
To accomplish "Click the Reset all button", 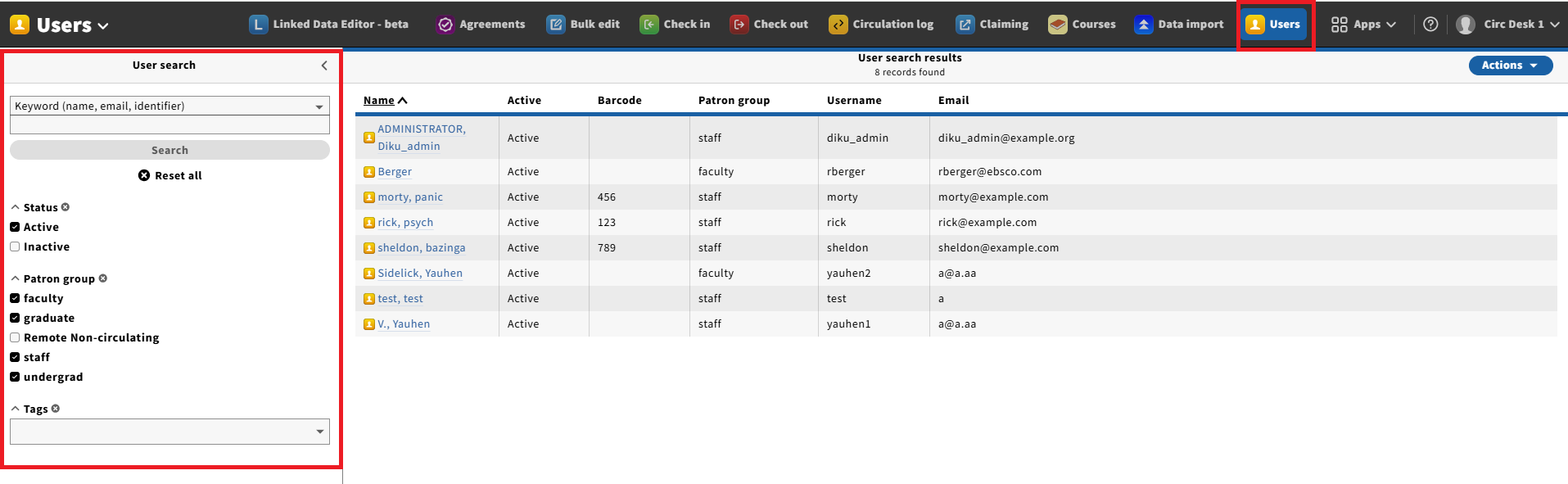I will tap(170, 175).
